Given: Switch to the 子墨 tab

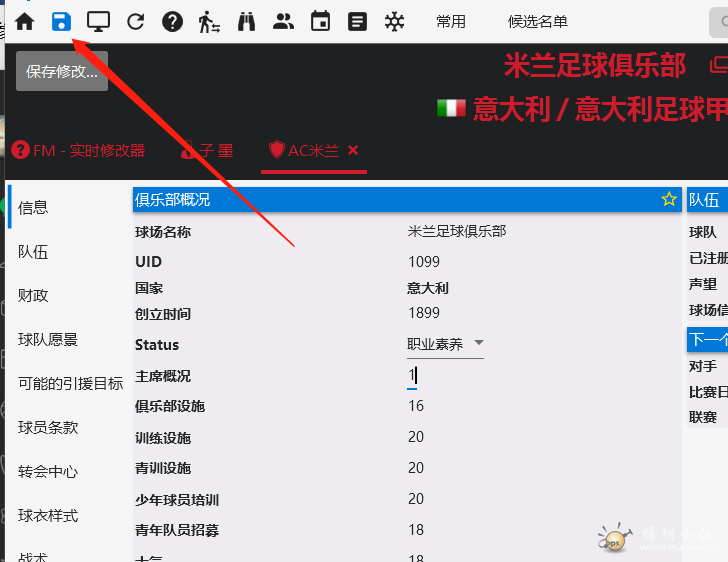Looking at the screenshot, I should [x=207, y=150].
